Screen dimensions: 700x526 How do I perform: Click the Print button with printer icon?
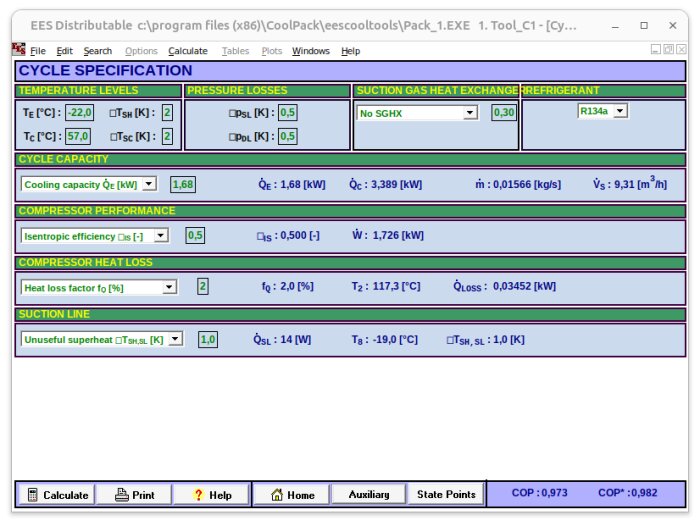click(x=135, y=495)
